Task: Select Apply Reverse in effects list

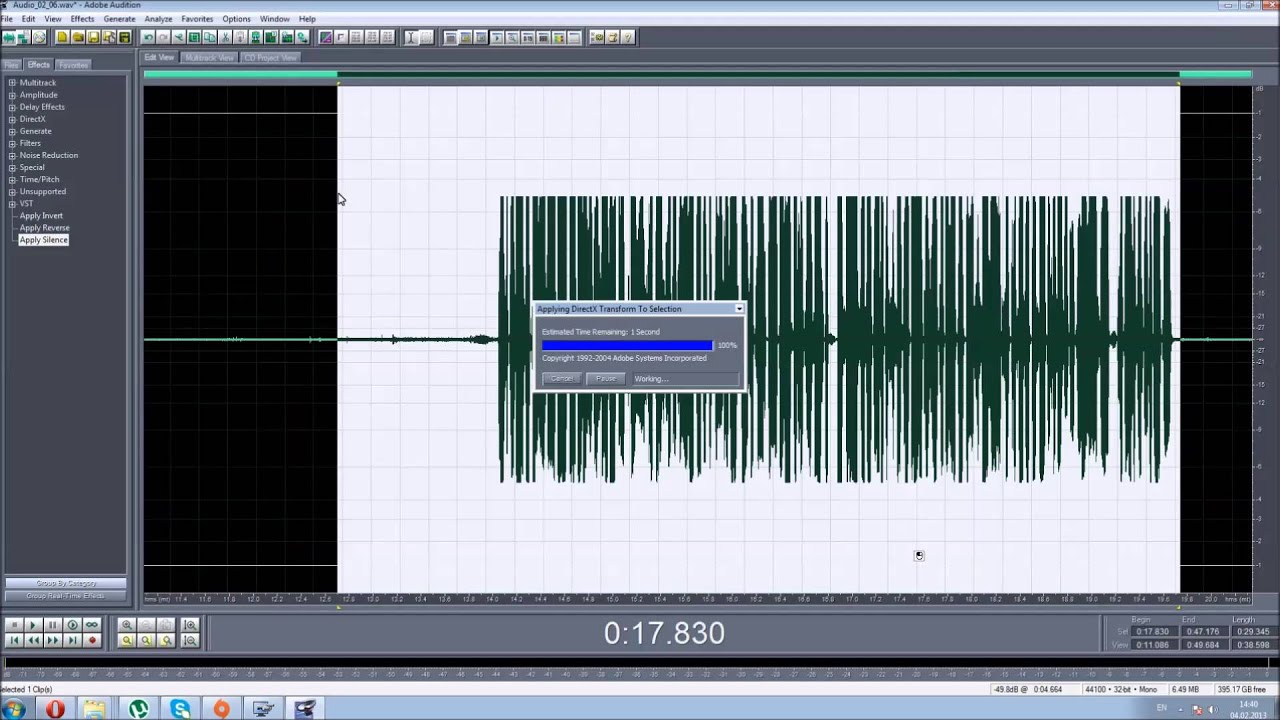Action: coord(44,228)
